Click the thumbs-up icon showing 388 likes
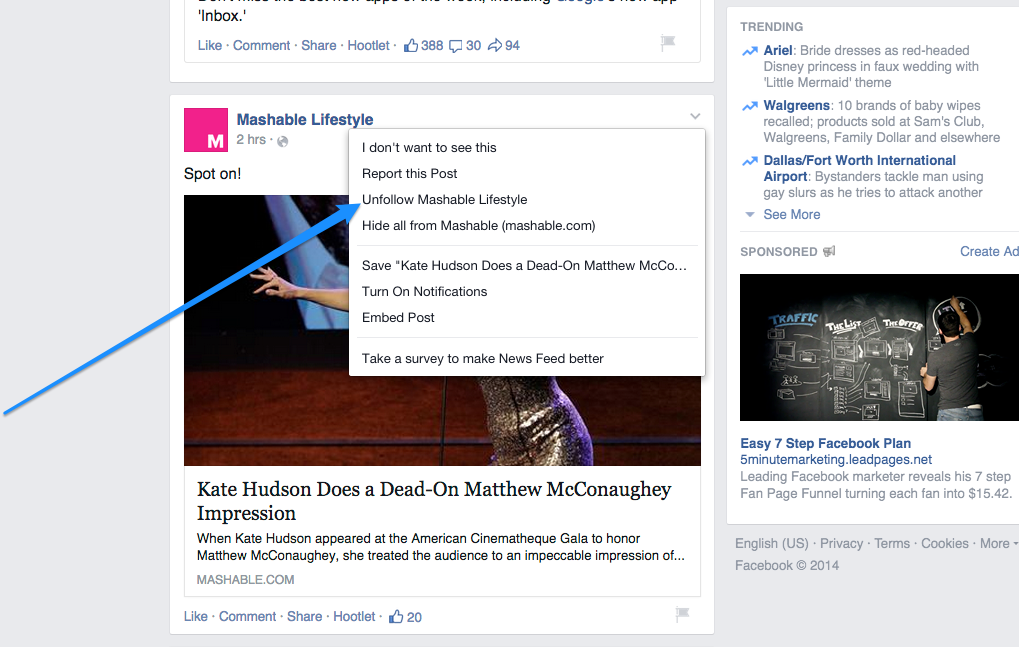 411,45
